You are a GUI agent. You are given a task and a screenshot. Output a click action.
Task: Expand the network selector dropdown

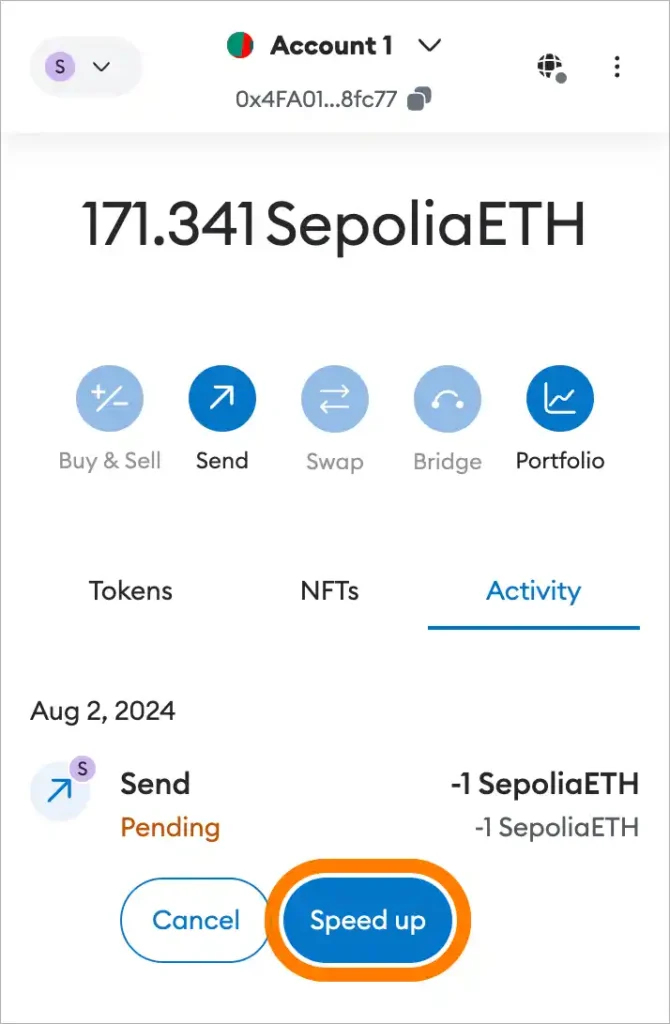86,67
